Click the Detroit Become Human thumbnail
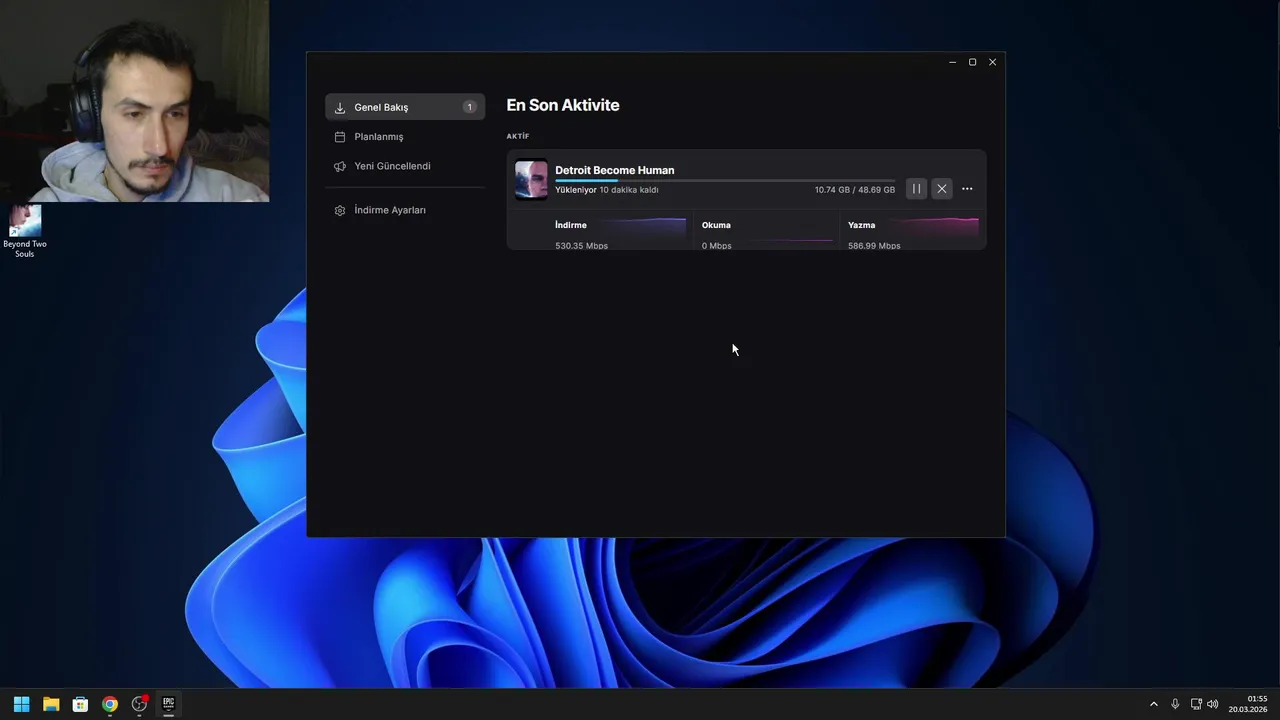Image resolution: width=1280 pixels, height=720 pixels. point(531,180)
